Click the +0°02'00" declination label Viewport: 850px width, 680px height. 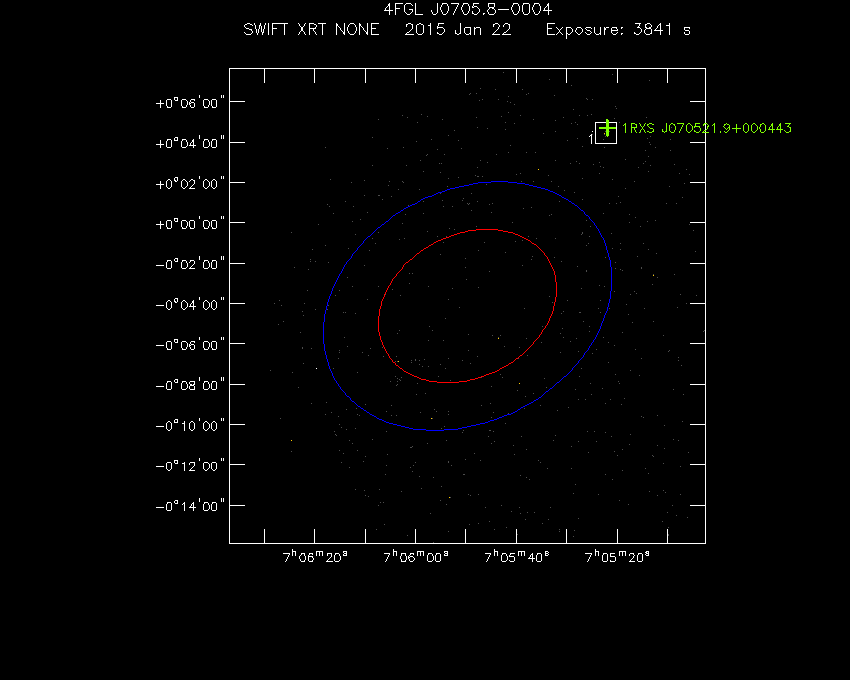tap(190, 184)
